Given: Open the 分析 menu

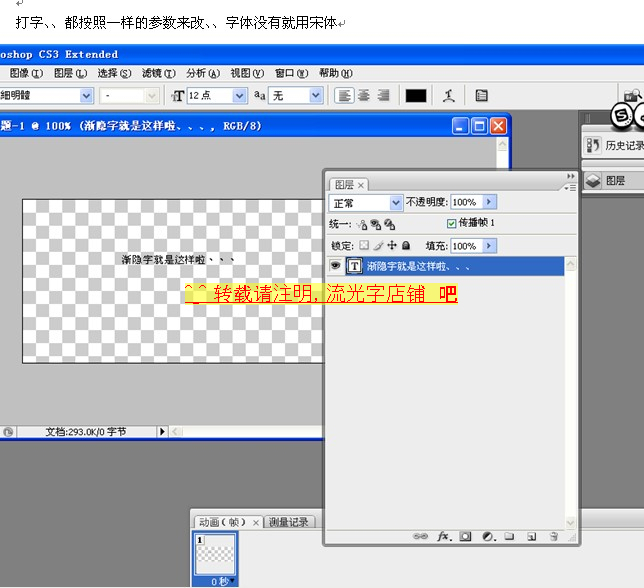Looking at the screenshot, I should pyautogui.click(x=203, y=73).
